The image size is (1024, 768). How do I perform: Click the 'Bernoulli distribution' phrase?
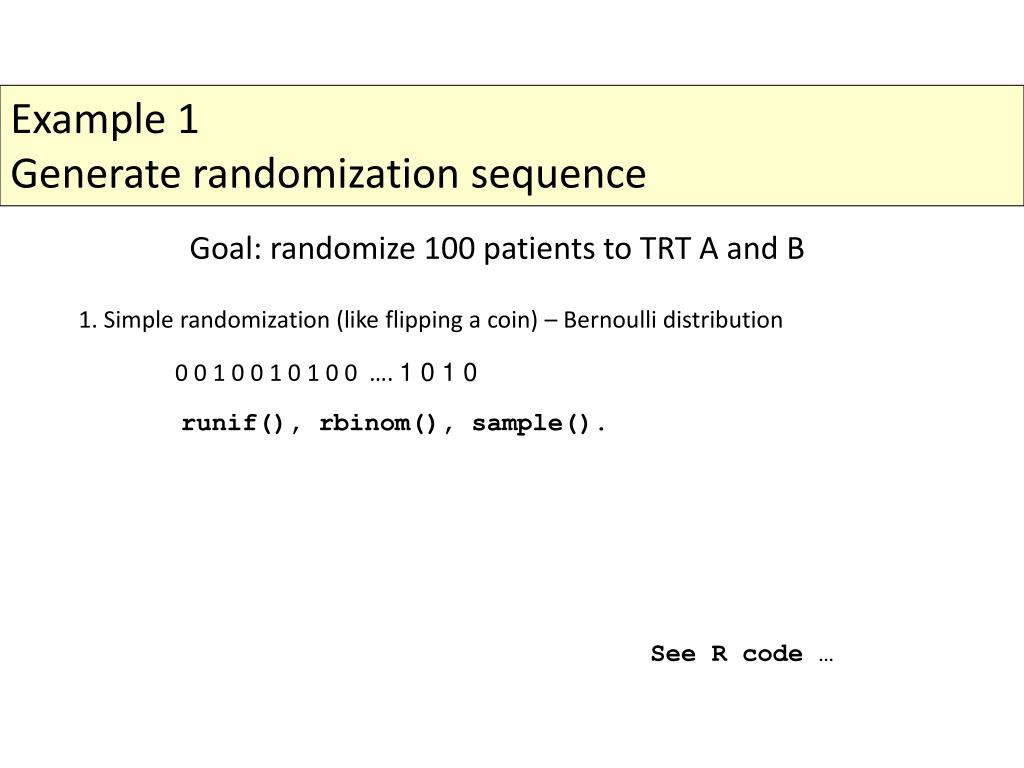point(673,320)
